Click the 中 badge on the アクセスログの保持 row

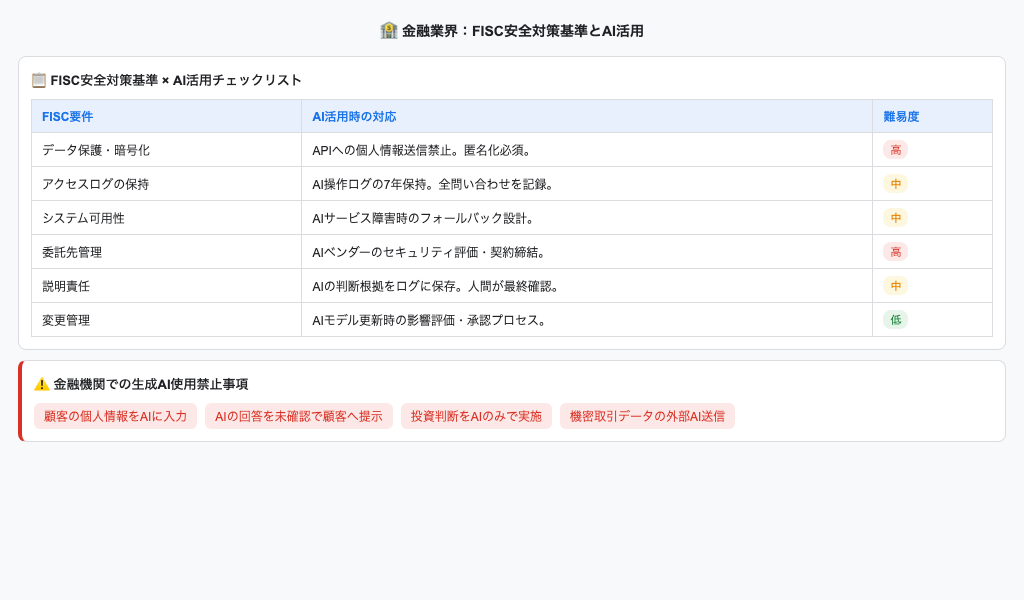coord(893,183)
